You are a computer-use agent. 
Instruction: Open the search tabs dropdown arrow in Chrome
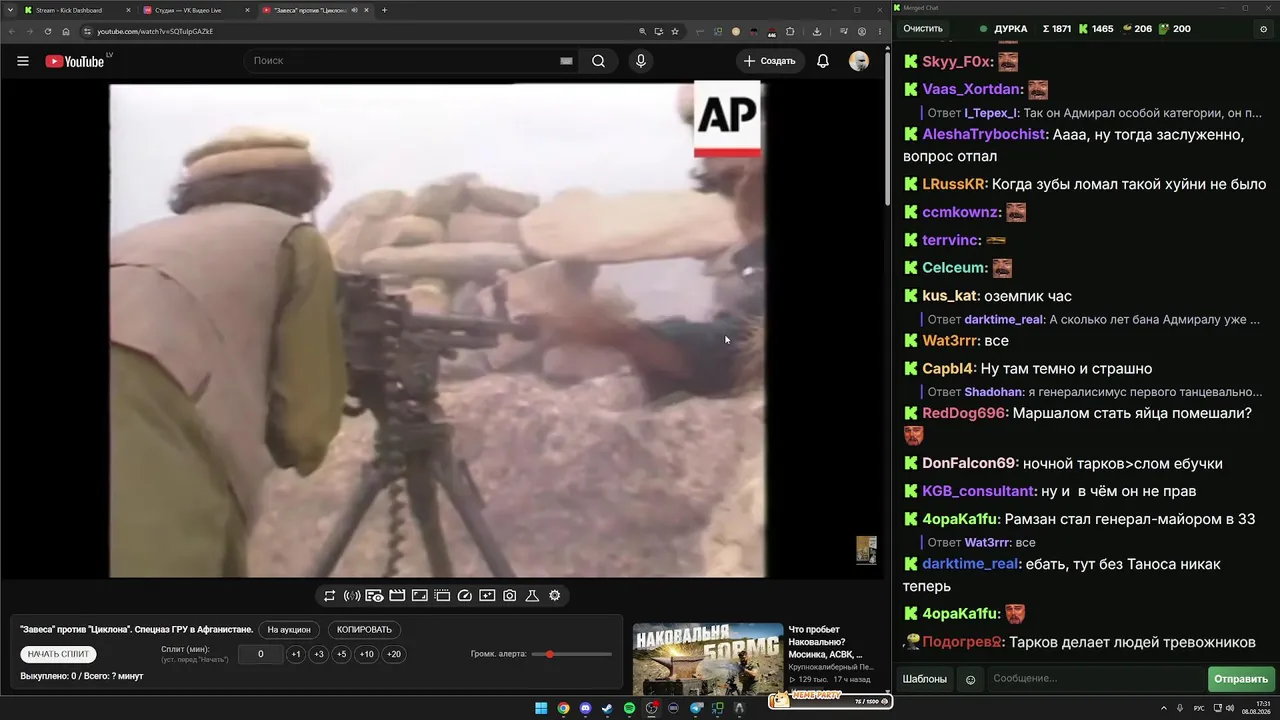pyautogui.click(x=10, y=10)
